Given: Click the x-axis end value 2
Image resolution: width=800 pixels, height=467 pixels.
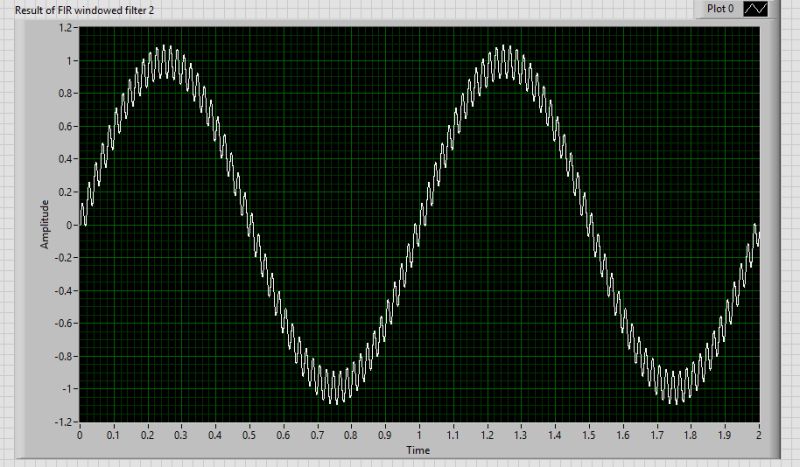Looking at the screenshot, I should pos(759,435).
